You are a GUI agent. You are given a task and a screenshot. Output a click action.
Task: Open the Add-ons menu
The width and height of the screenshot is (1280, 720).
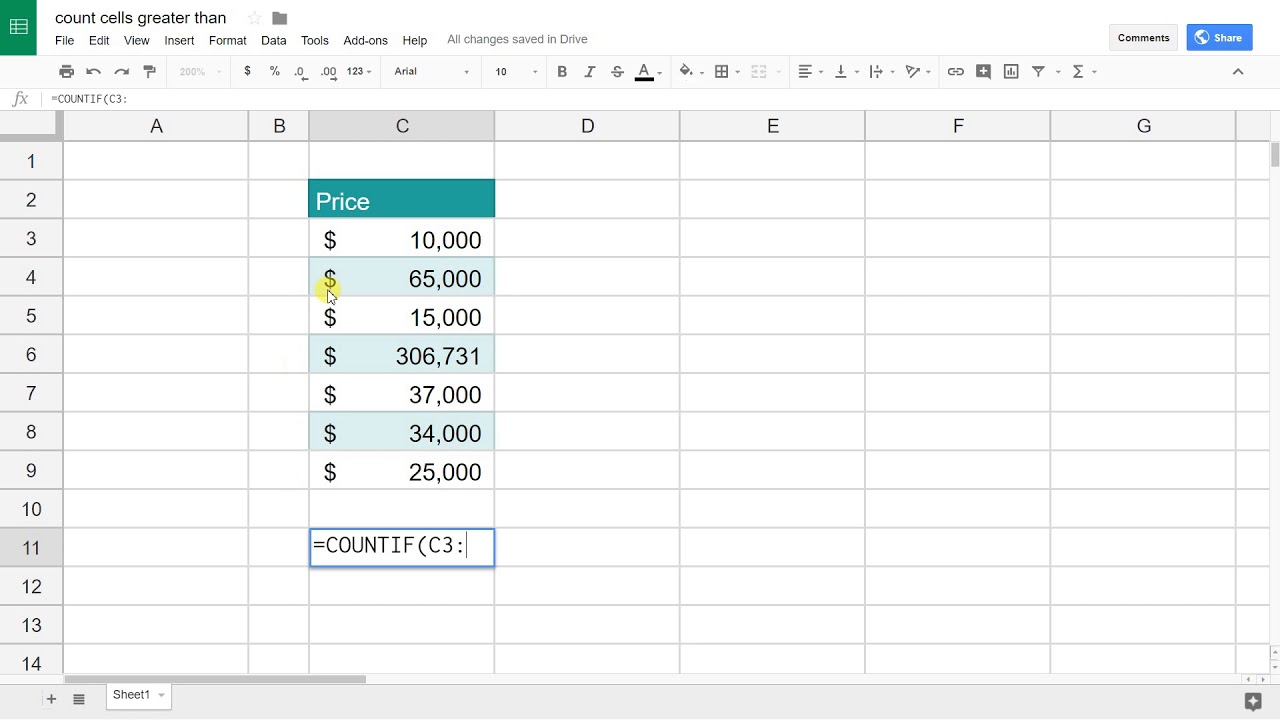(365, 40)
